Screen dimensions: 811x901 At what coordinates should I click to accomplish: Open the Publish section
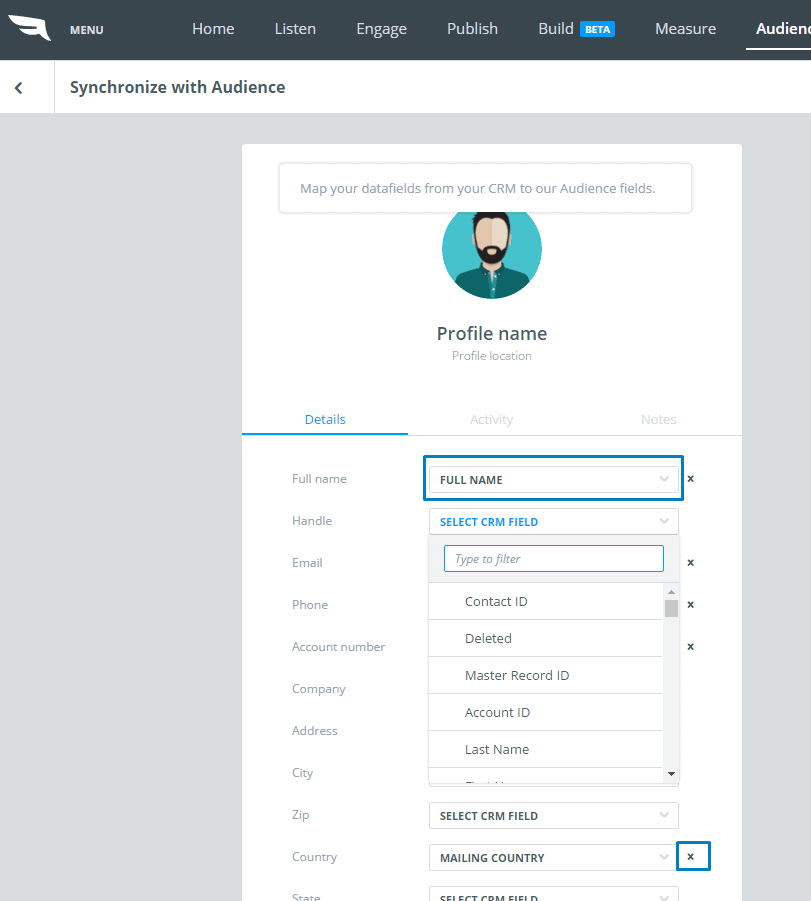(x=472, y=29)
